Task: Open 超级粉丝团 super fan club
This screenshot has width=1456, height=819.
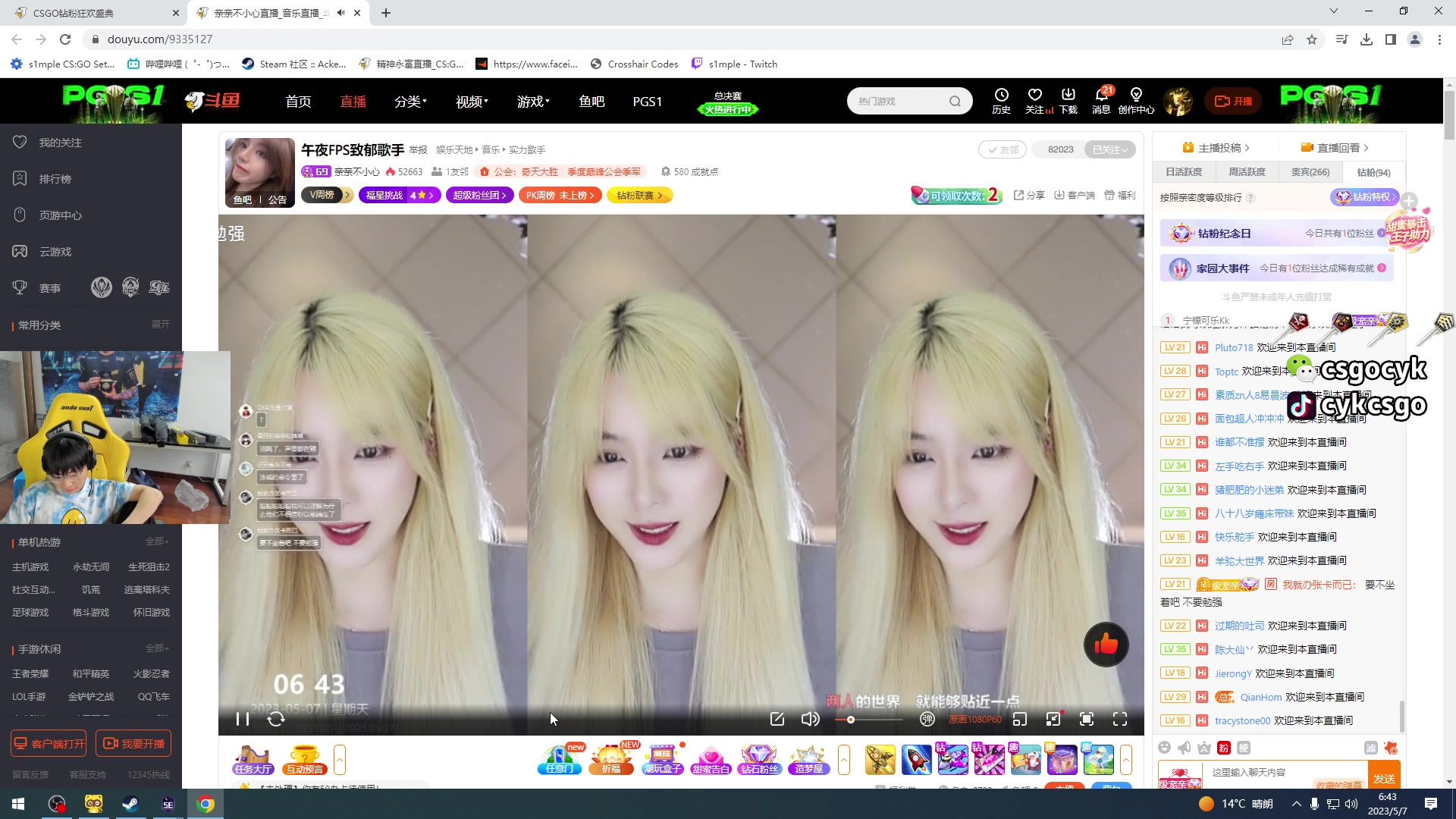Action: click(x=480, y=195)
